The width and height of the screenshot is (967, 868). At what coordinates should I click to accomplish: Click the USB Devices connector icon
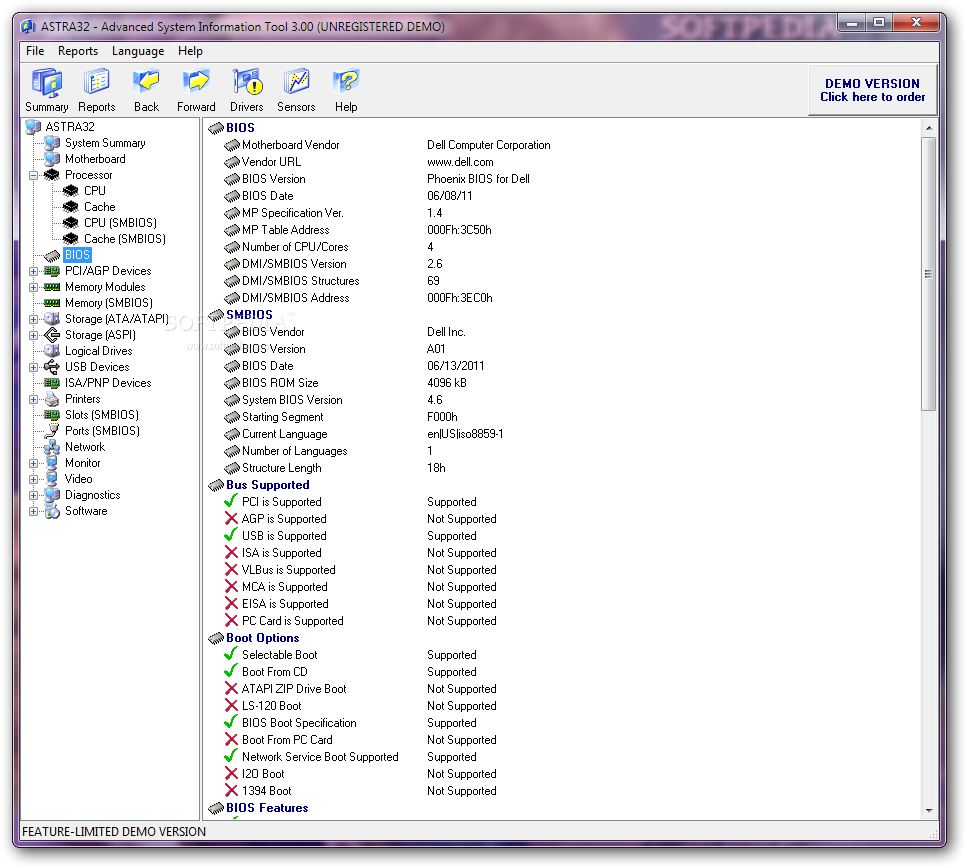(52, 367)
